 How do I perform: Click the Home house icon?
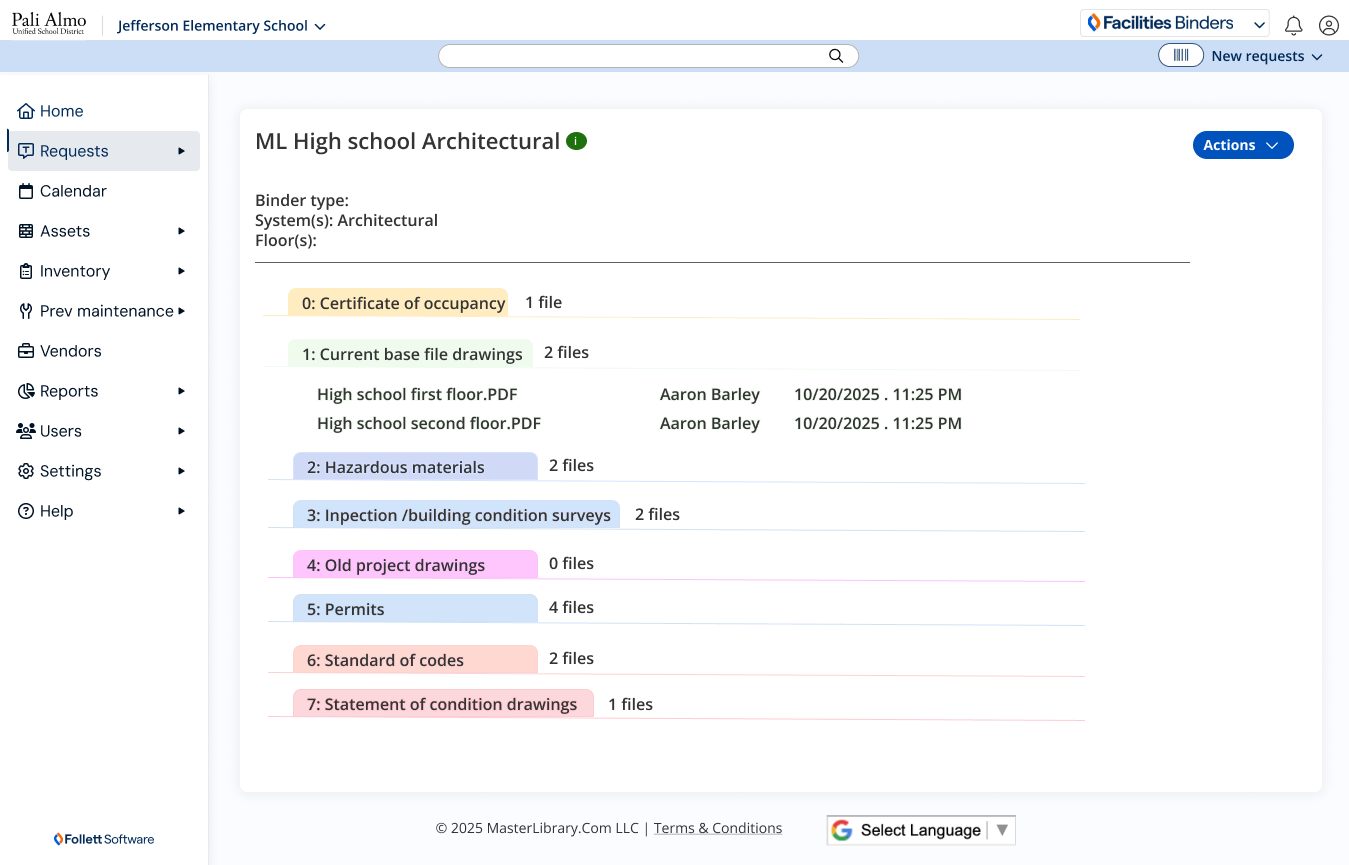pos(26,111)
